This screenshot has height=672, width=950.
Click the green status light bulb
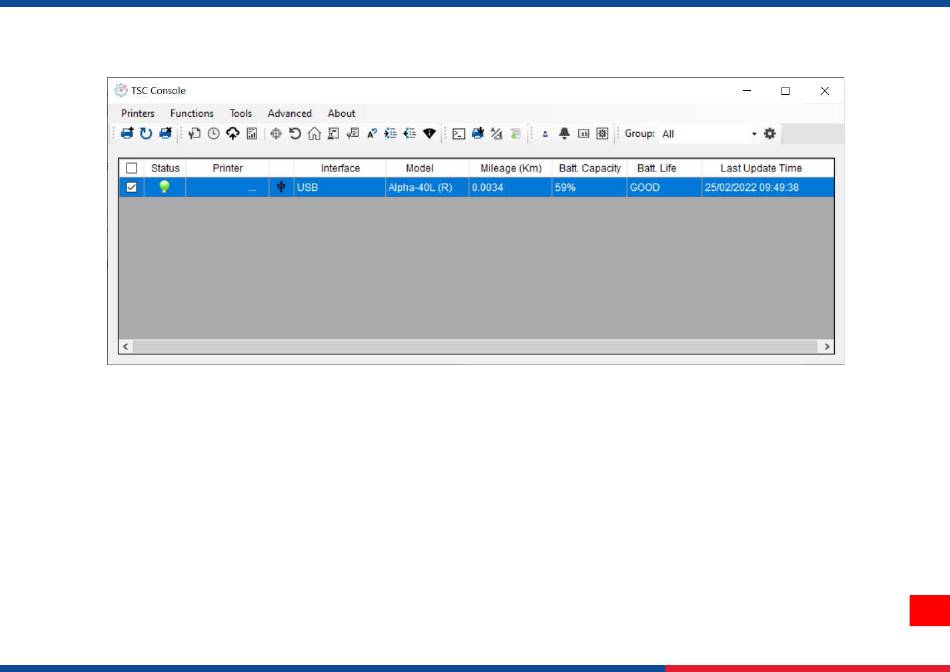click(164, 187)
